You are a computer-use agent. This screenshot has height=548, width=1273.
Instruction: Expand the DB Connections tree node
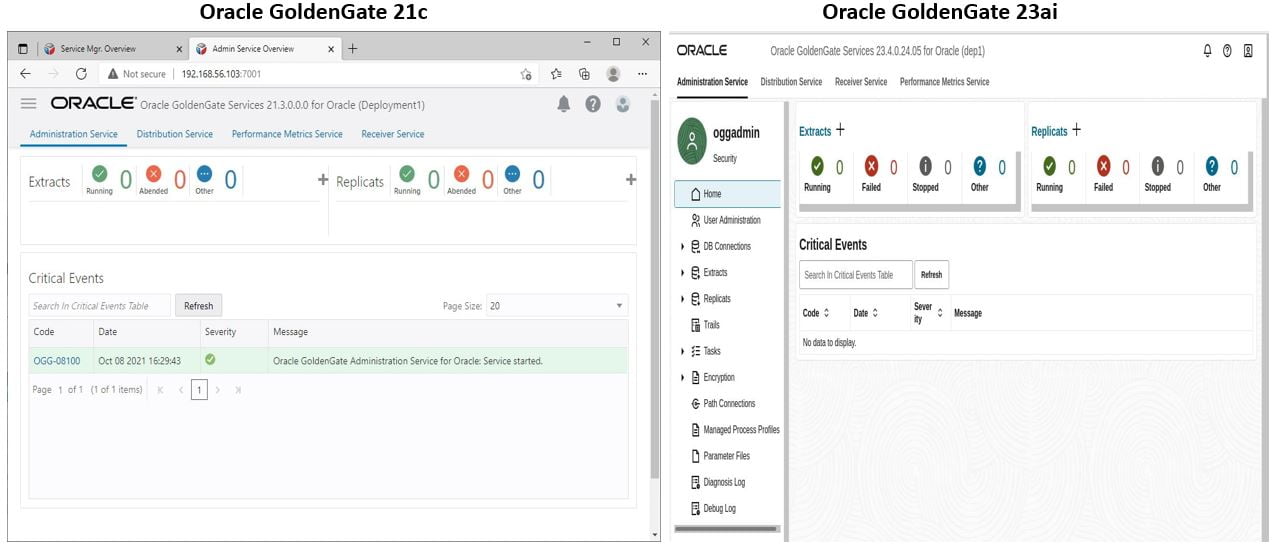[x=683, y=246]
